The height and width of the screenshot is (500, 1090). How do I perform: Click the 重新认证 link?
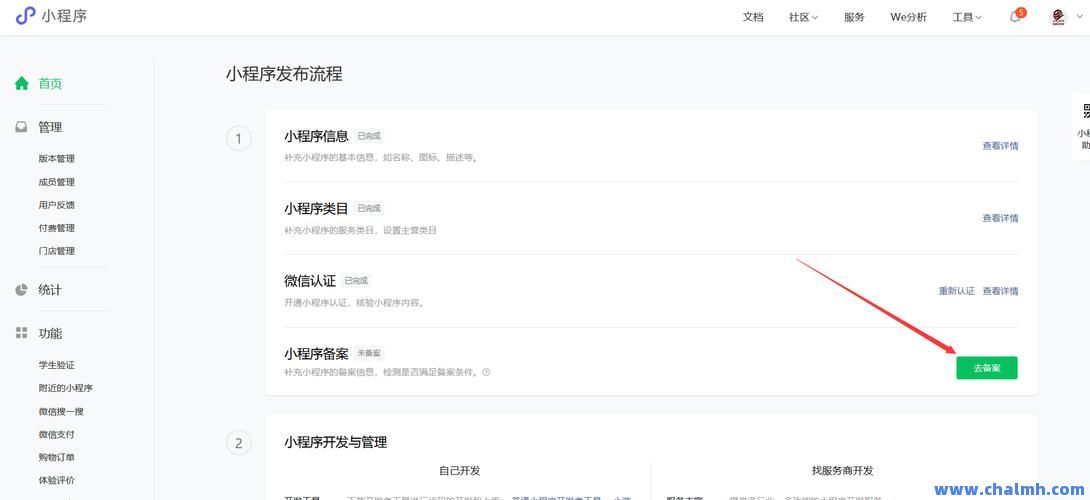click(957, 291)
